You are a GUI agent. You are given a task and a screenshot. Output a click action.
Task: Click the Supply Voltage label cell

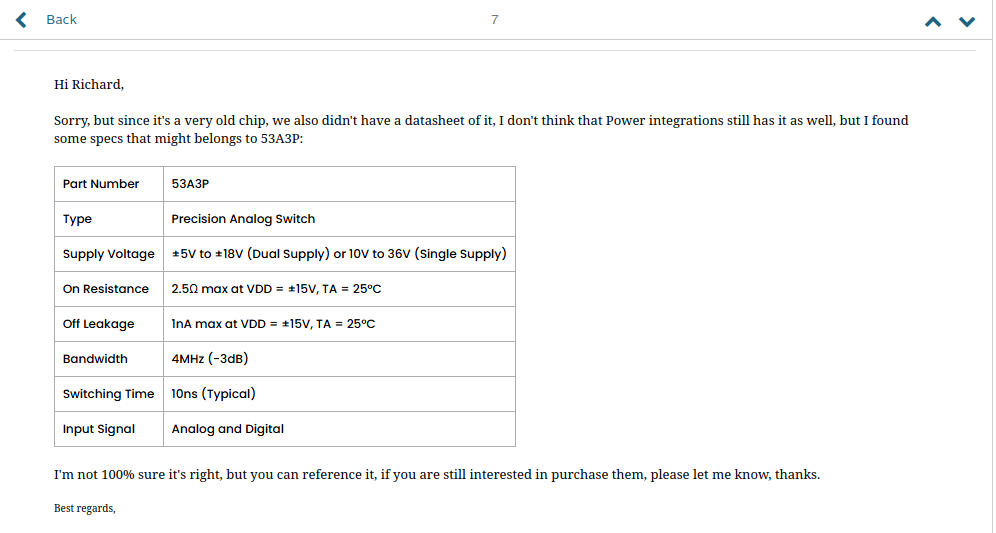click(108, 254)
